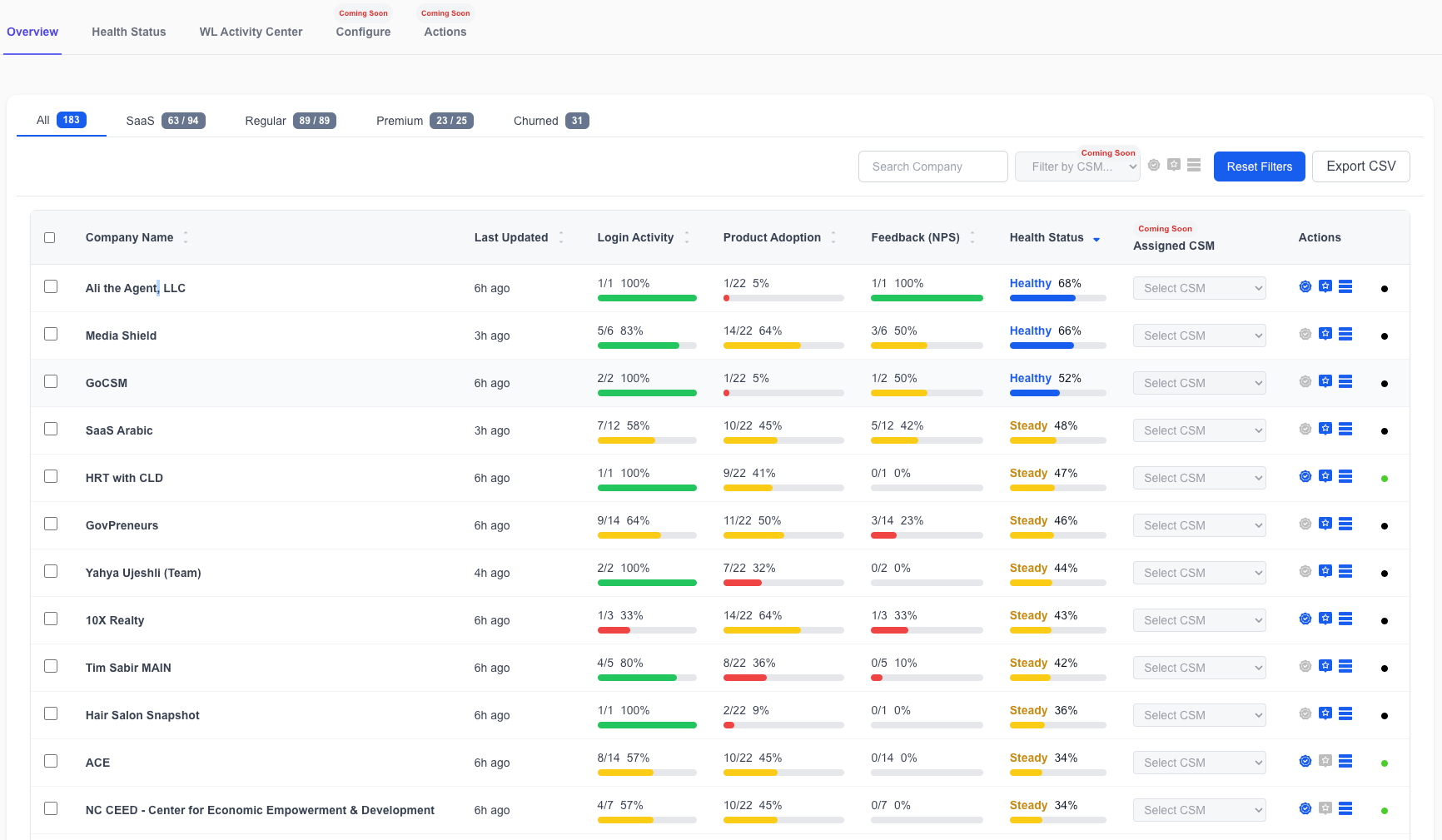
Task: Click verified badge icon for Ali the Agent
Action: click(1305, 286)
